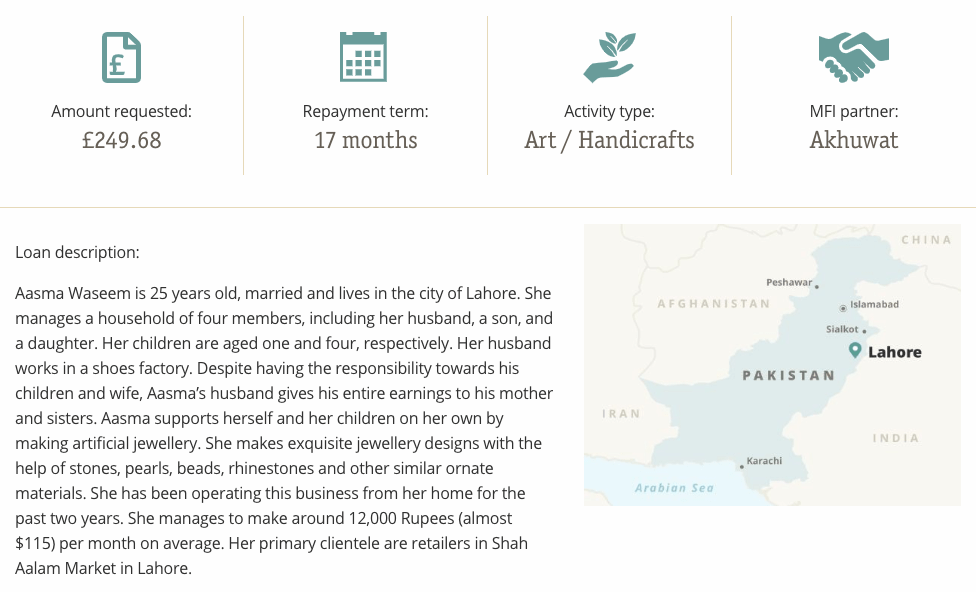The width and height of the screenshot is (976, 592).
Task: Open the Akhuwat MFI partner name
Action: [853, 140]
